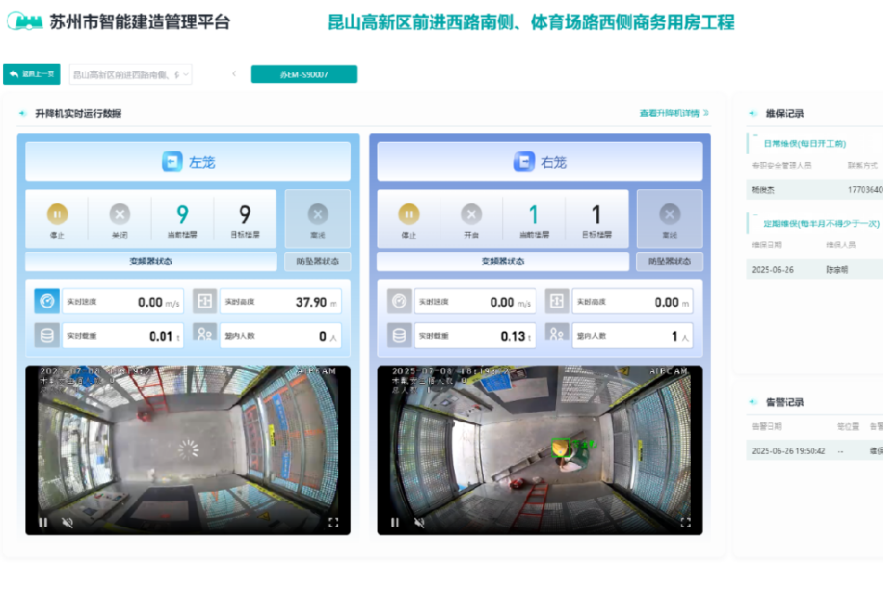
Task: Open the project selection dropdown
Action: (130, 74)
